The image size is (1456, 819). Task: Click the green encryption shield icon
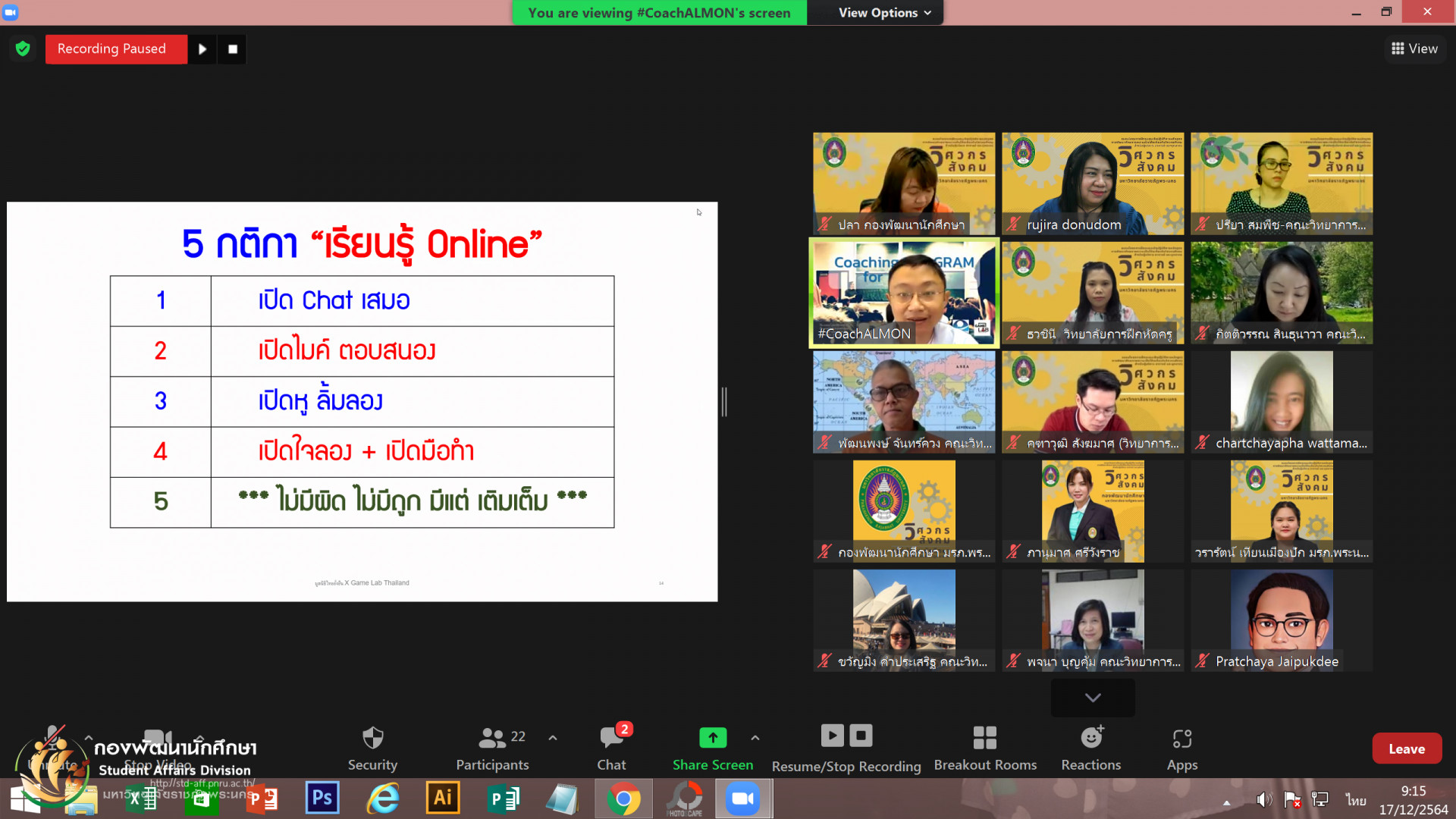(23, 49)
